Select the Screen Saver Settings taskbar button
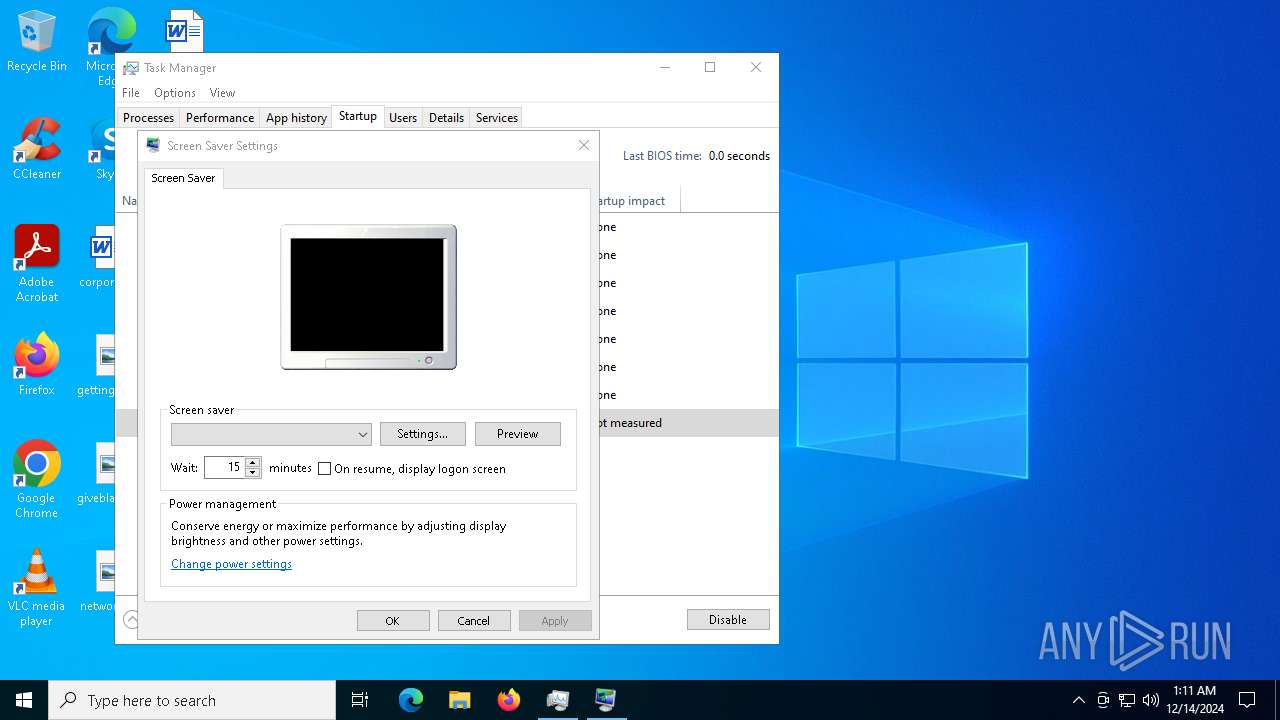This screenshot has width=1280, height=720. [x=606, y=700]
